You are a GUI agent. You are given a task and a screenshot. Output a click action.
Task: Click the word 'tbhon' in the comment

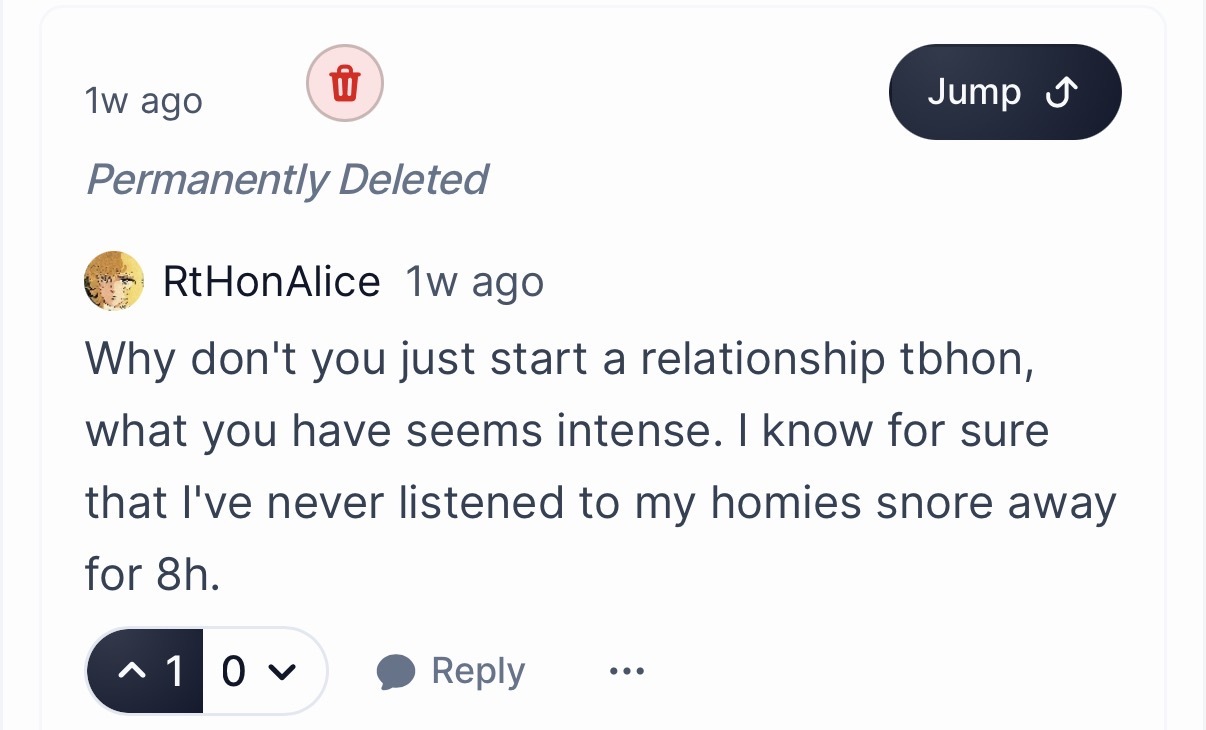(x=973, y=358)
